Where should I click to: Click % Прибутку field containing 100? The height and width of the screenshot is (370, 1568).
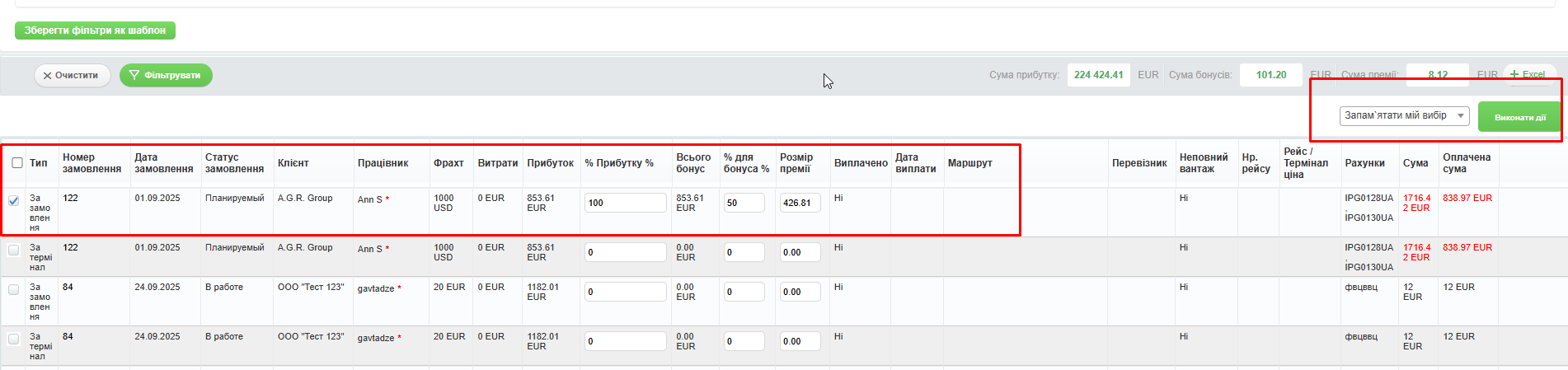[x=625, y=203]
